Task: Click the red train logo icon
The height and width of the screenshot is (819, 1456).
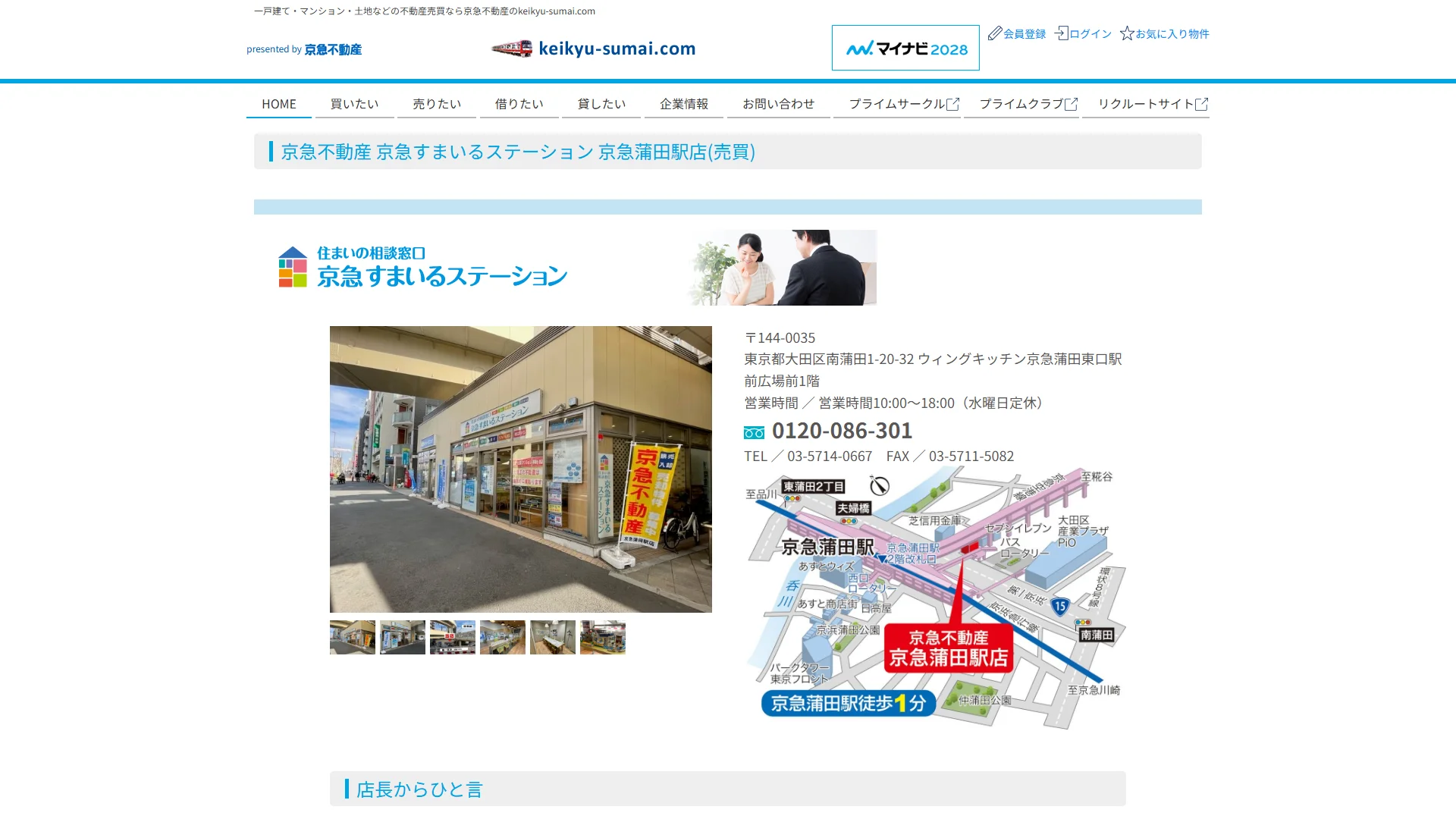Action: point(512,49)
